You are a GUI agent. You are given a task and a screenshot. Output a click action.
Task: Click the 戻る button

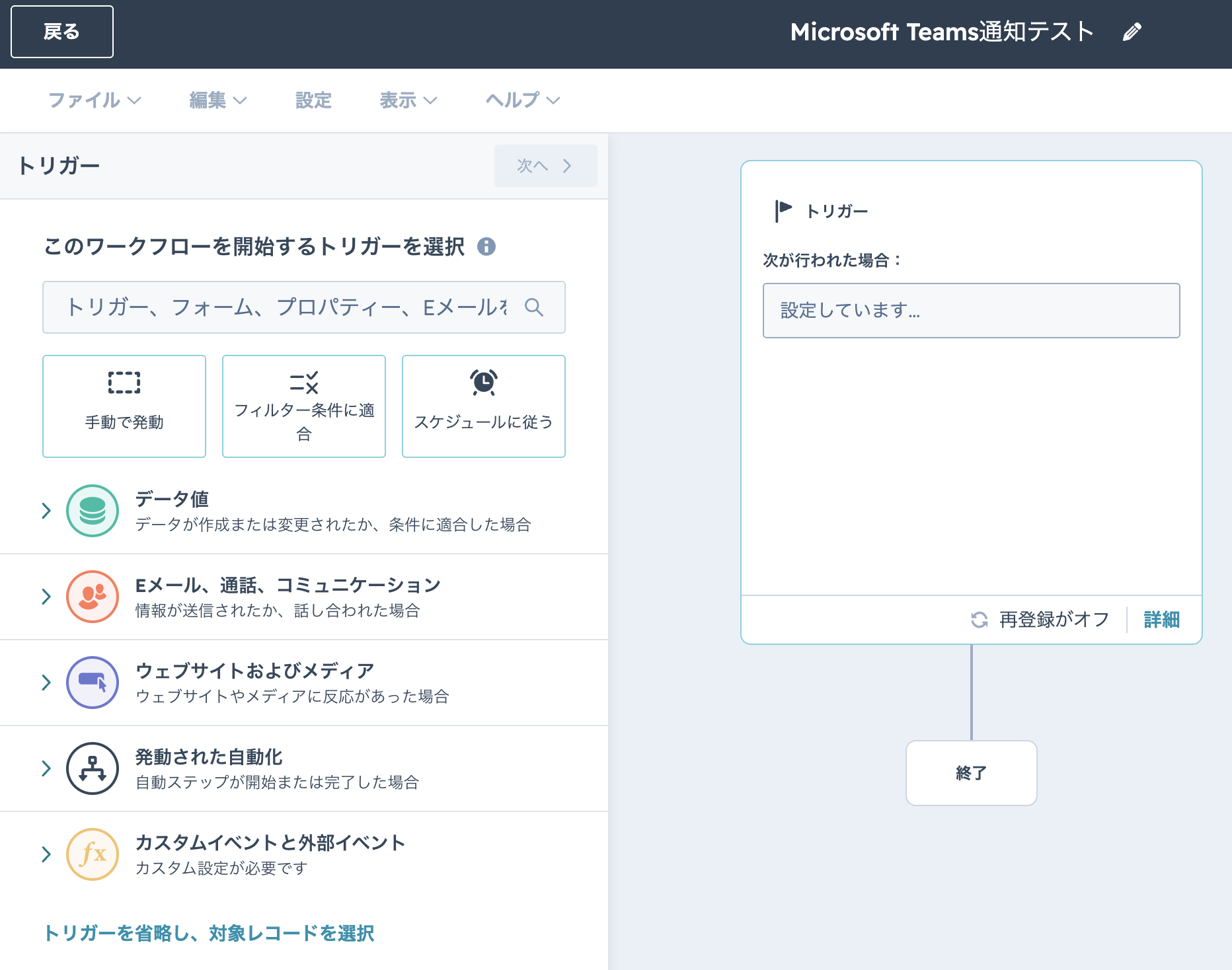(x=62, y=32)
